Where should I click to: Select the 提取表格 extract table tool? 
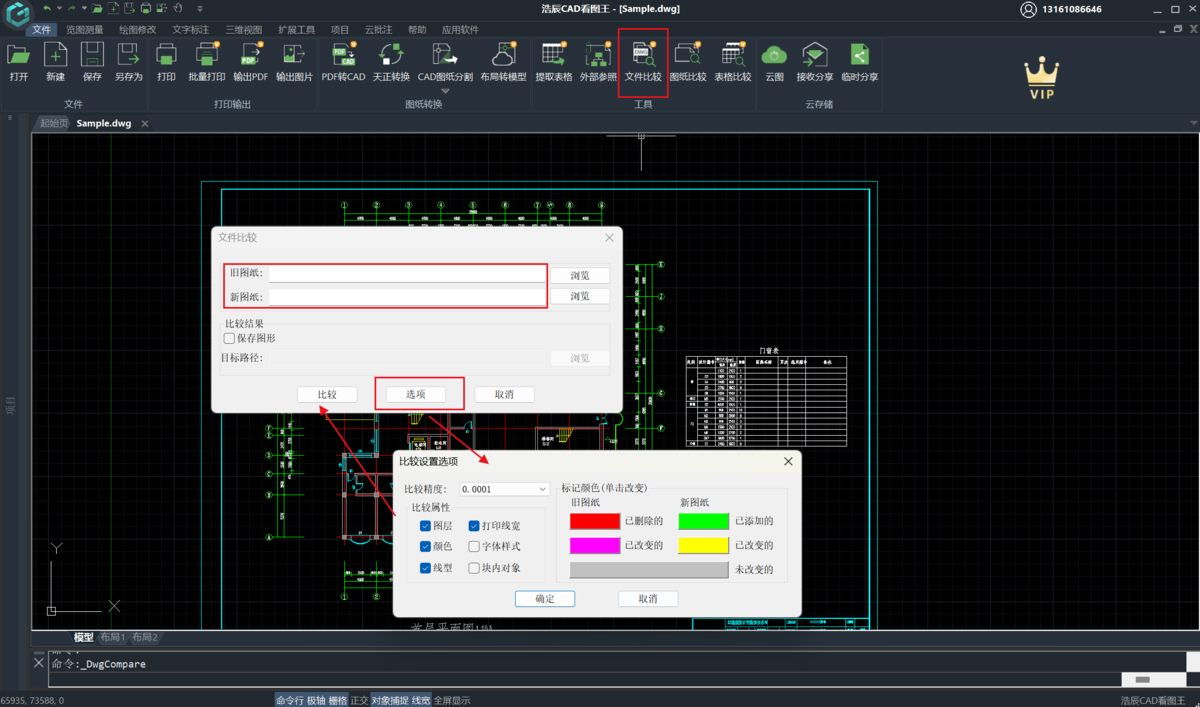tap(553, 56)
